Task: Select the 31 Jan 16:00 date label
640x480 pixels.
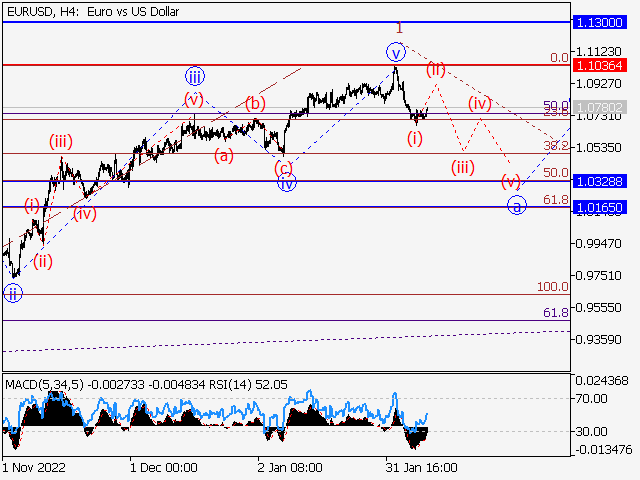Action: (x=422, y=466)
